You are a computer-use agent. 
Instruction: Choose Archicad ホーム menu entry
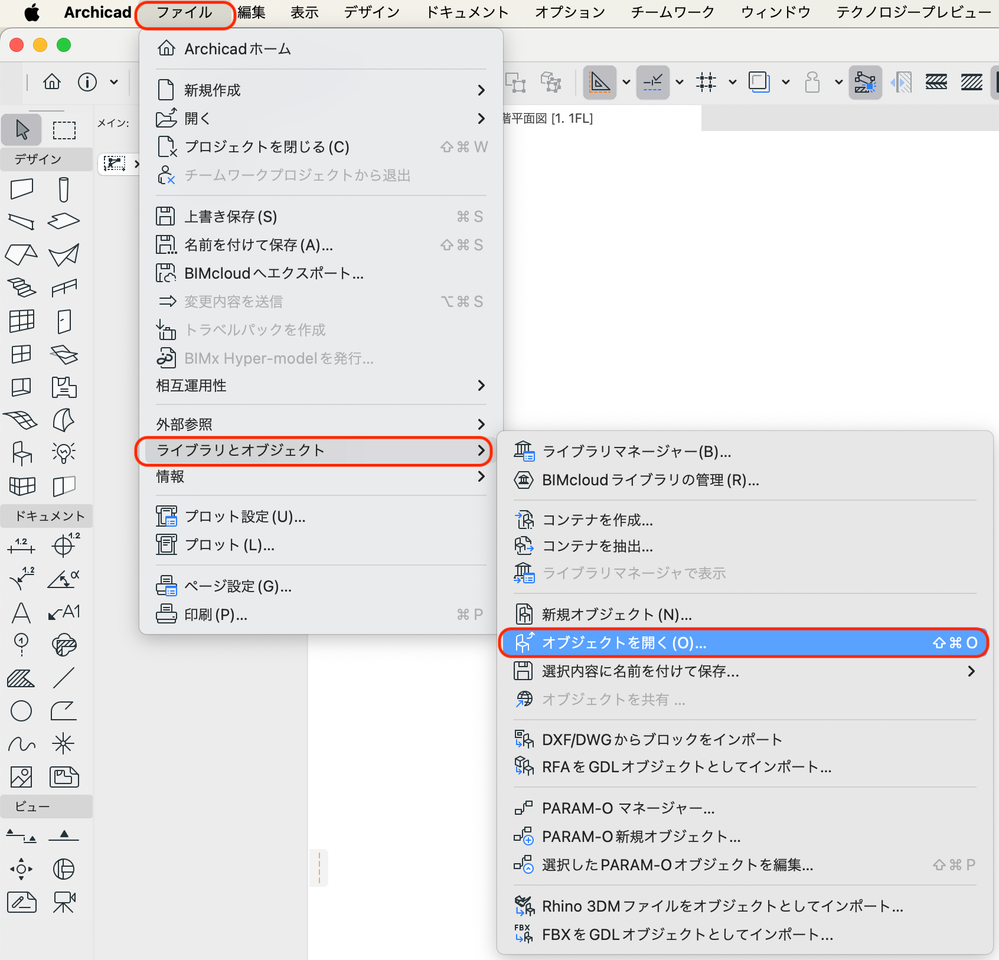[321, 49]
